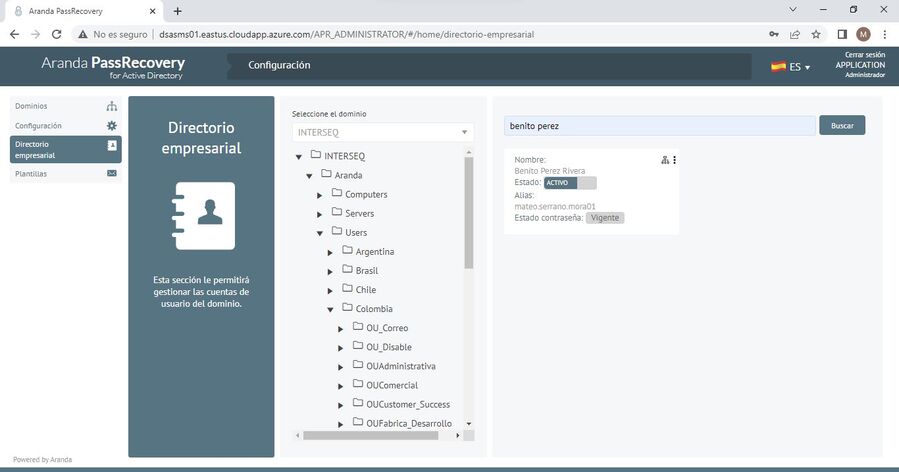Click the name Benito Perez Rivera
The width and height of the screenshot is (899, 472).
549,171
